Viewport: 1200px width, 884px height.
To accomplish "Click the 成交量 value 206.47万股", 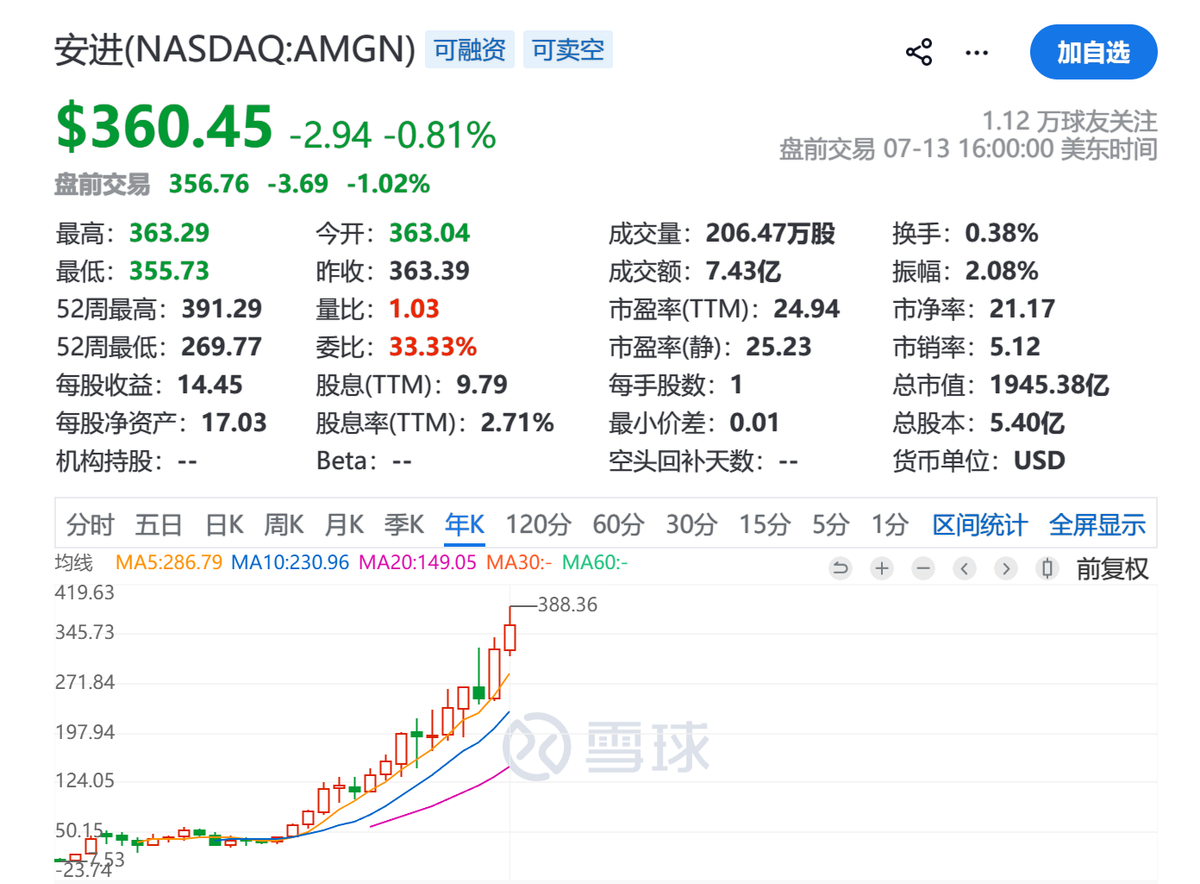I will point(770,233).
